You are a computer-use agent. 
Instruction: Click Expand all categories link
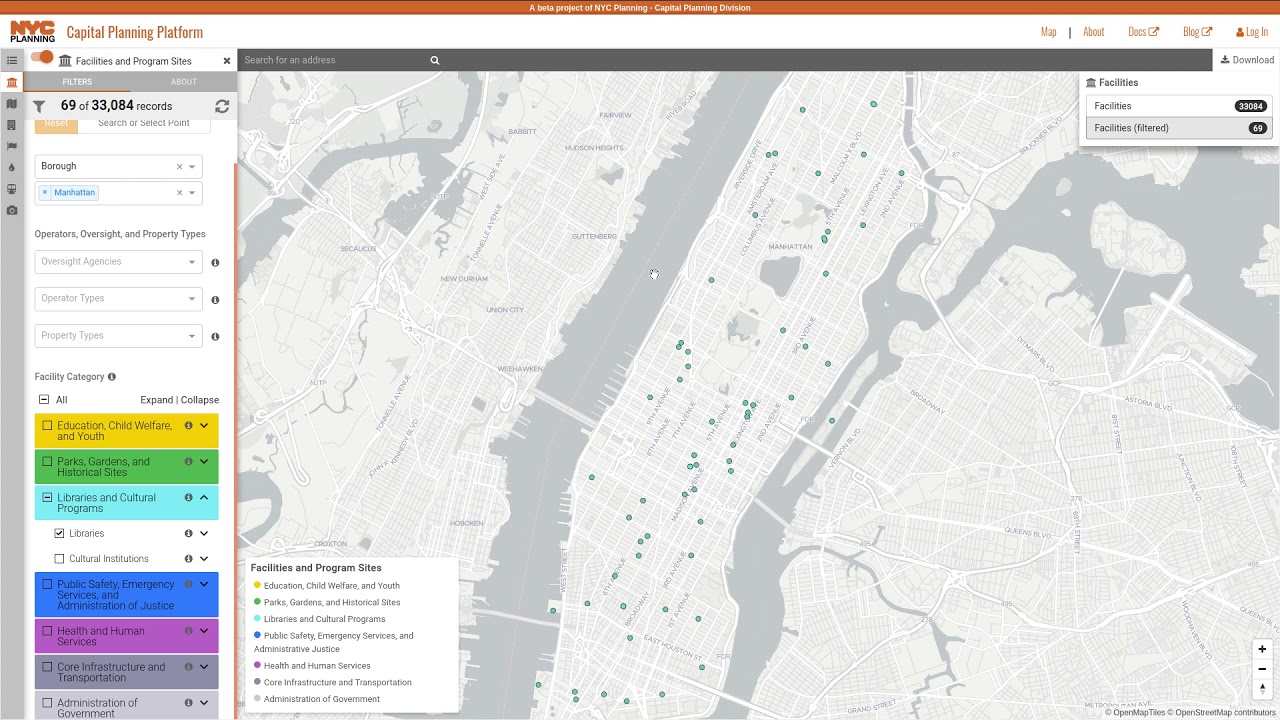tap(156, 400)
